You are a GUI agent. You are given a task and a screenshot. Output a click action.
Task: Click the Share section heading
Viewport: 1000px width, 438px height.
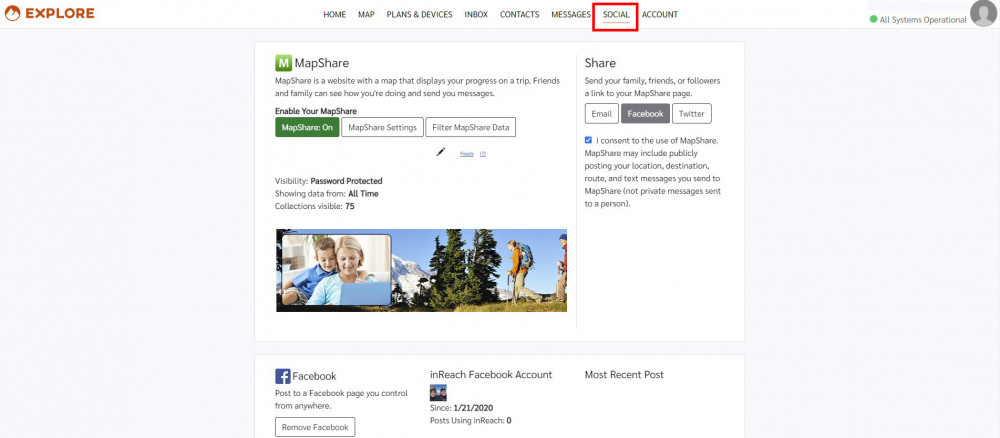coord(600,63)
